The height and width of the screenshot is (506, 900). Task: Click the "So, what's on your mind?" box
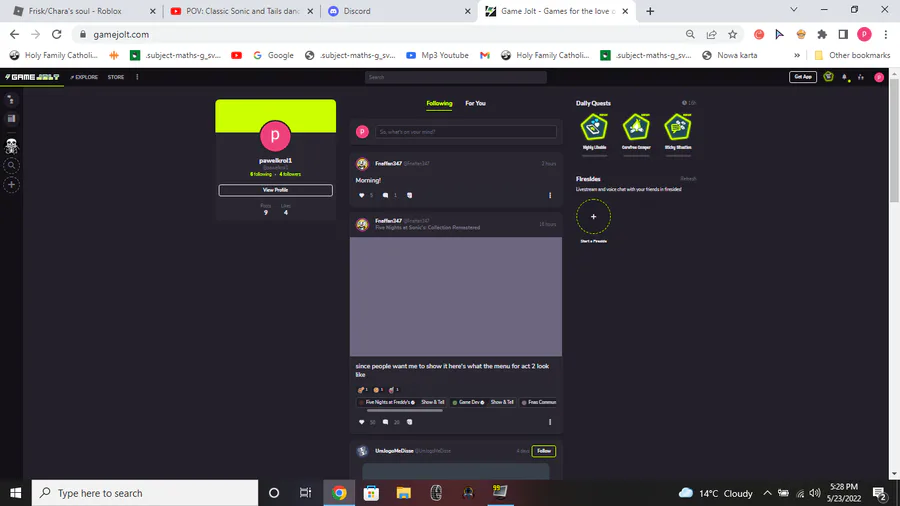point(465,132)
